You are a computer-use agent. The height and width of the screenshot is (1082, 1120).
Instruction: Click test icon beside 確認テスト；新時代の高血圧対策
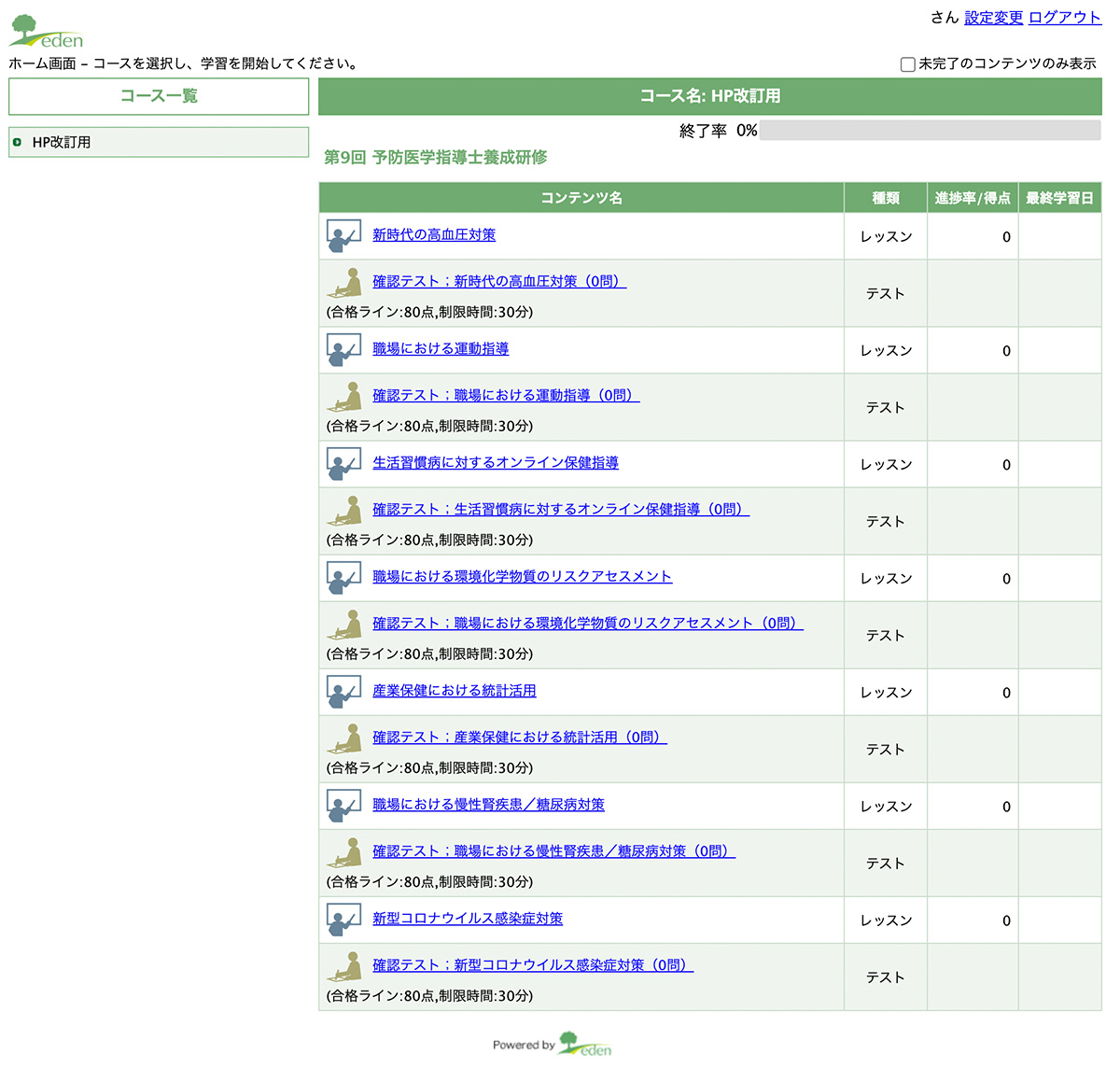click(343, 283)
